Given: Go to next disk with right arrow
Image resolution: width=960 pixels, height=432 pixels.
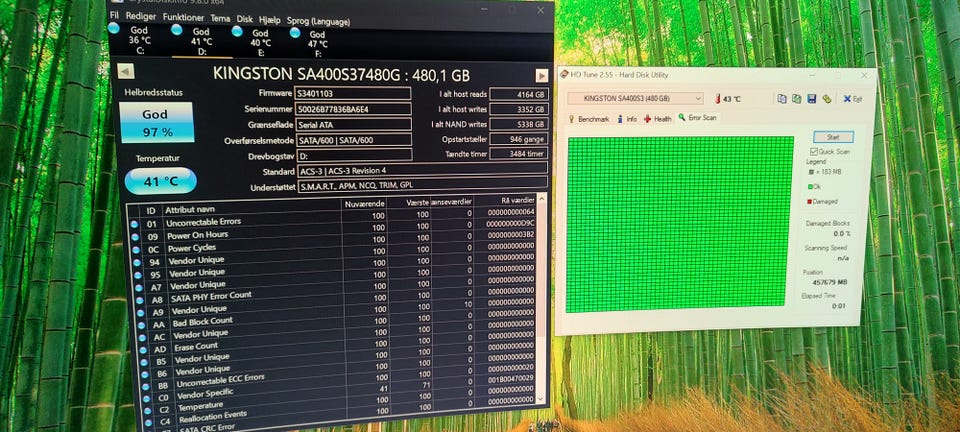Looking at the screenshot, I should coord(542,75).
